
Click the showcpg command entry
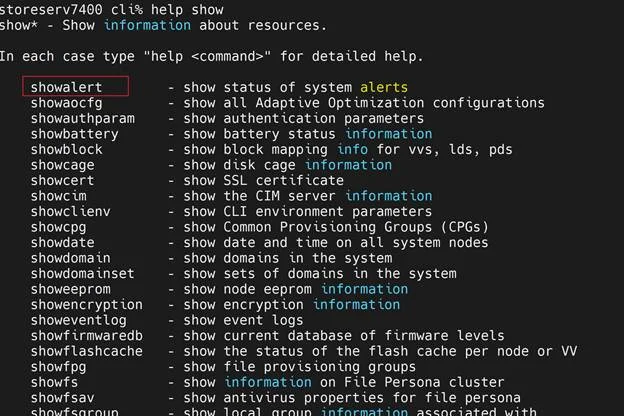click(58, 227)
